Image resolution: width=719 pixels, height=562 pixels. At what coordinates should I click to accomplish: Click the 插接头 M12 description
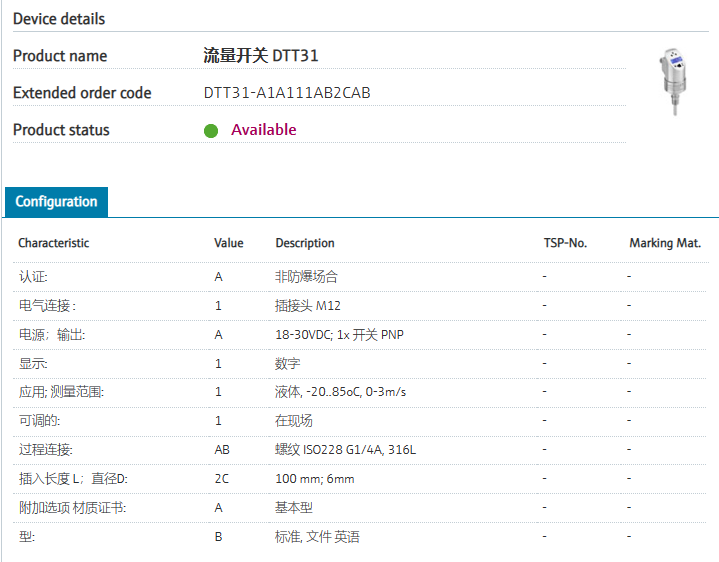click(308, 305)
